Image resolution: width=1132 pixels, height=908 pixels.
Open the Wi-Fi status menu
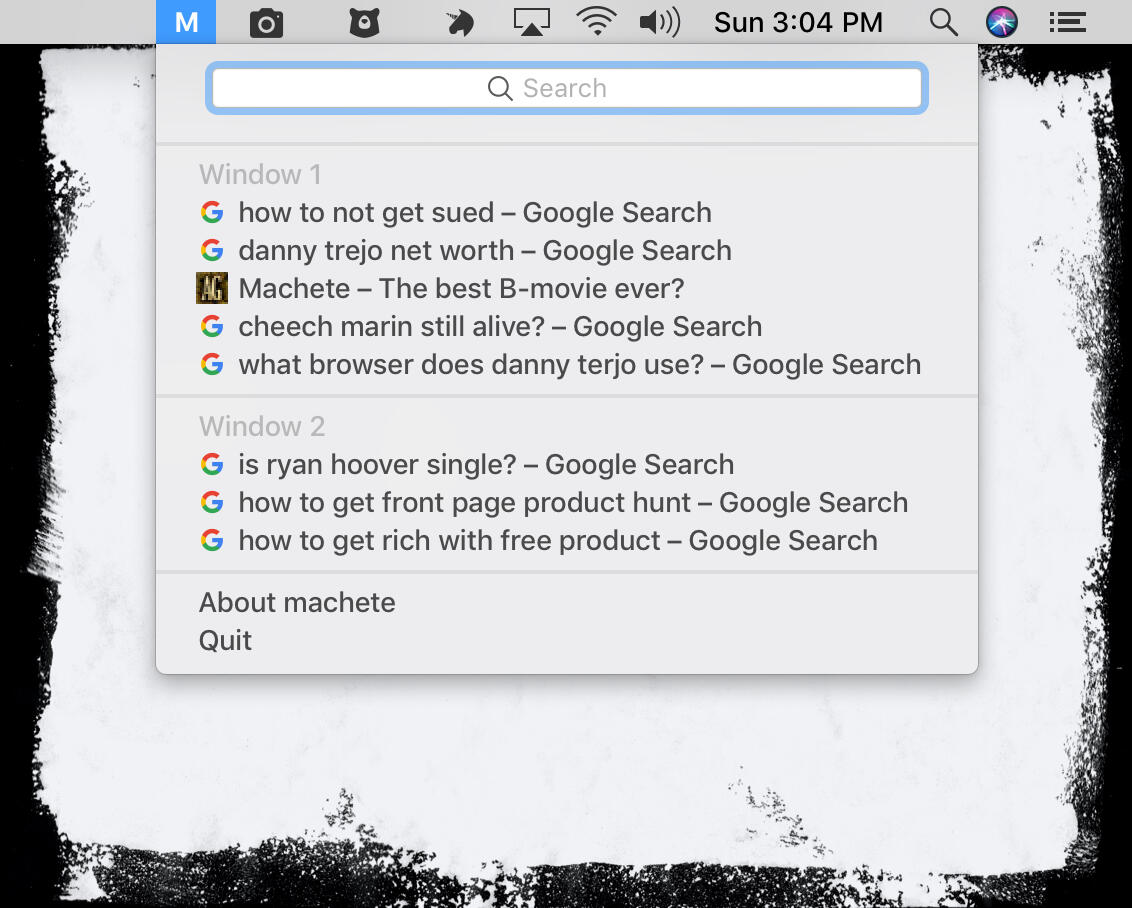[x=597, y=22]
